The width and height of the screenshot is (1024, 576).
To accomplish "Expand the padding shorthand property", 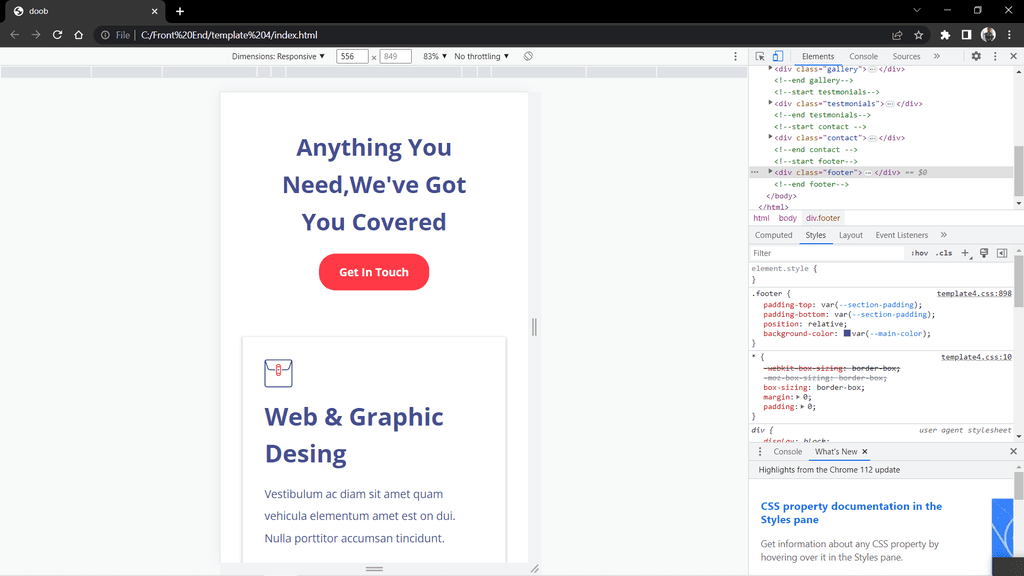I will click(x=803, y=407).
